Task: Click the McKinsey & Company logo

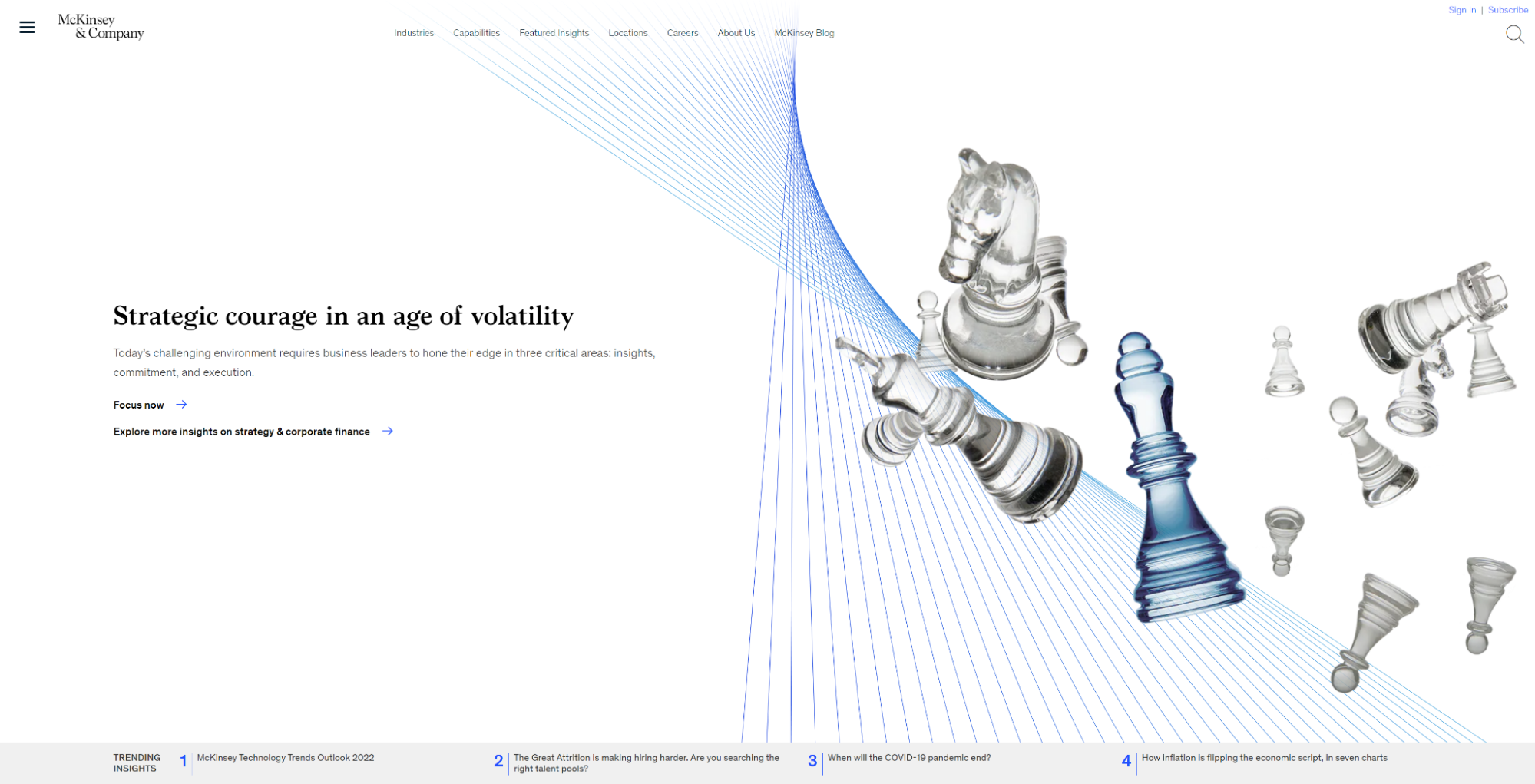Action: point(101,27)
